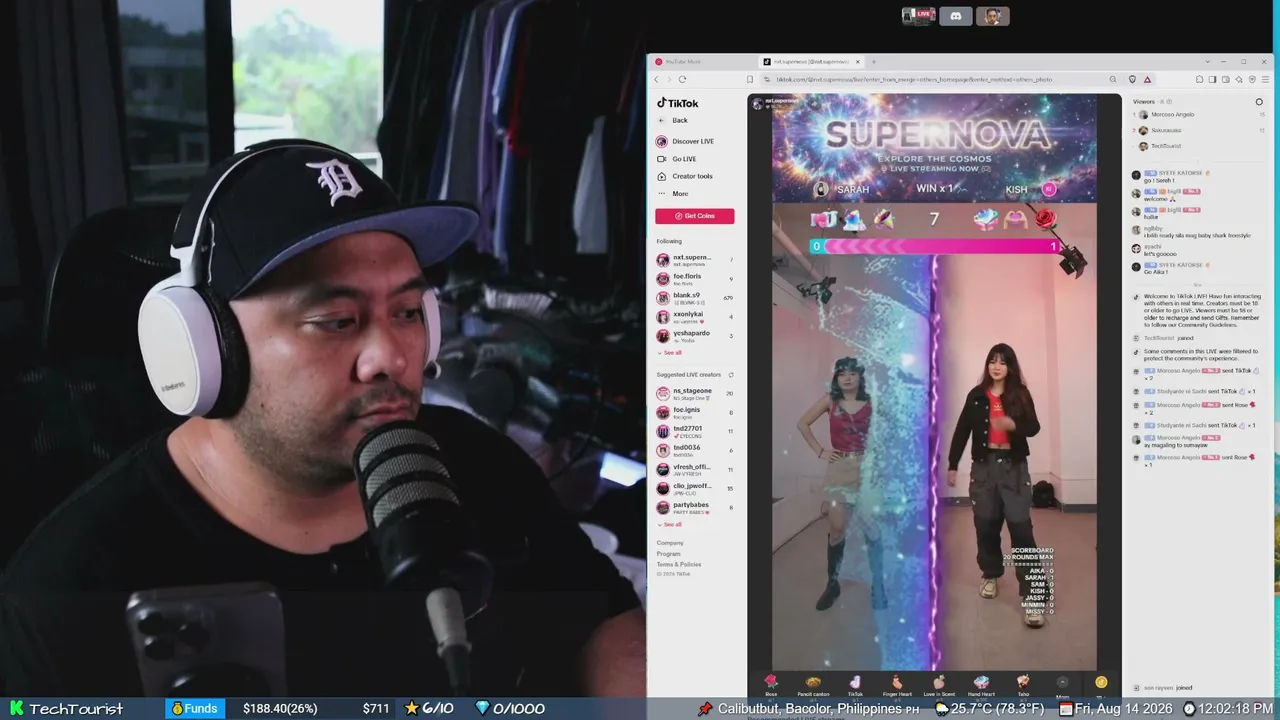The image size is (1280, 720).
Task: Open blank.s9 in Following list
Action: 695,298
